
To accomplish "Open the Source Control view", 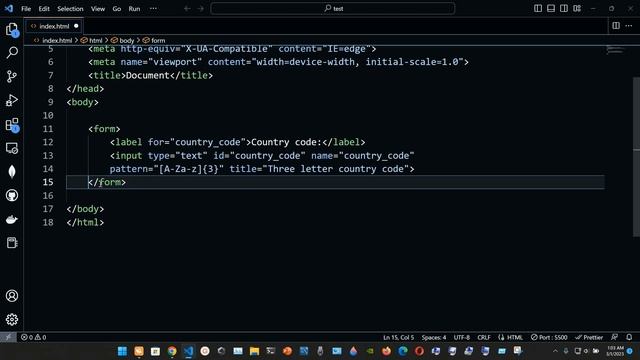I will (x=12, y=76).
